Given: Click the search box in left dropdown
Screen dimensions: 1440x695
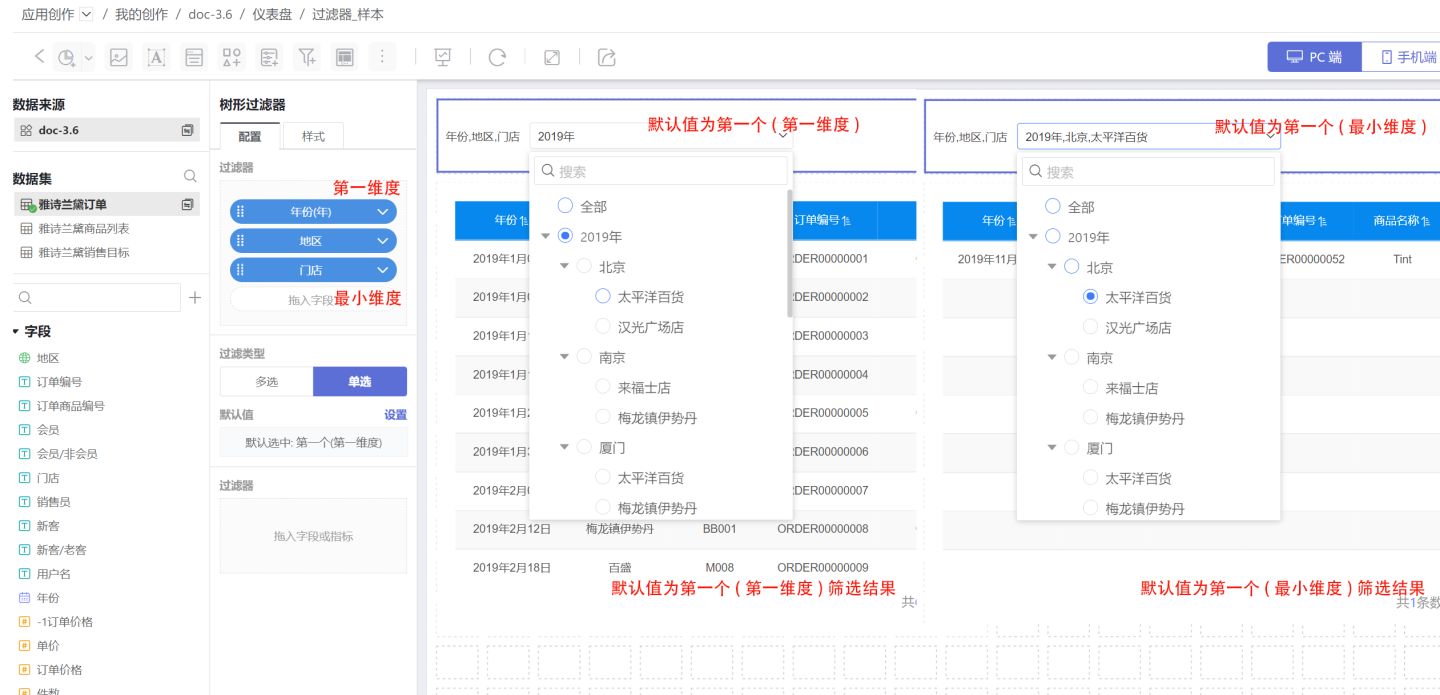Looking at the screenshot, I should (x=660, y=171).
